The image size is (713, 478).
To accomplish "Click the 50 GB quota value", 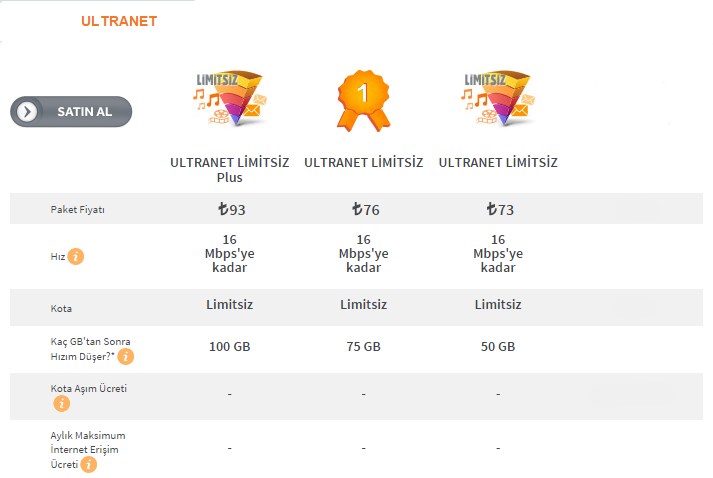I will coord(497,347).
